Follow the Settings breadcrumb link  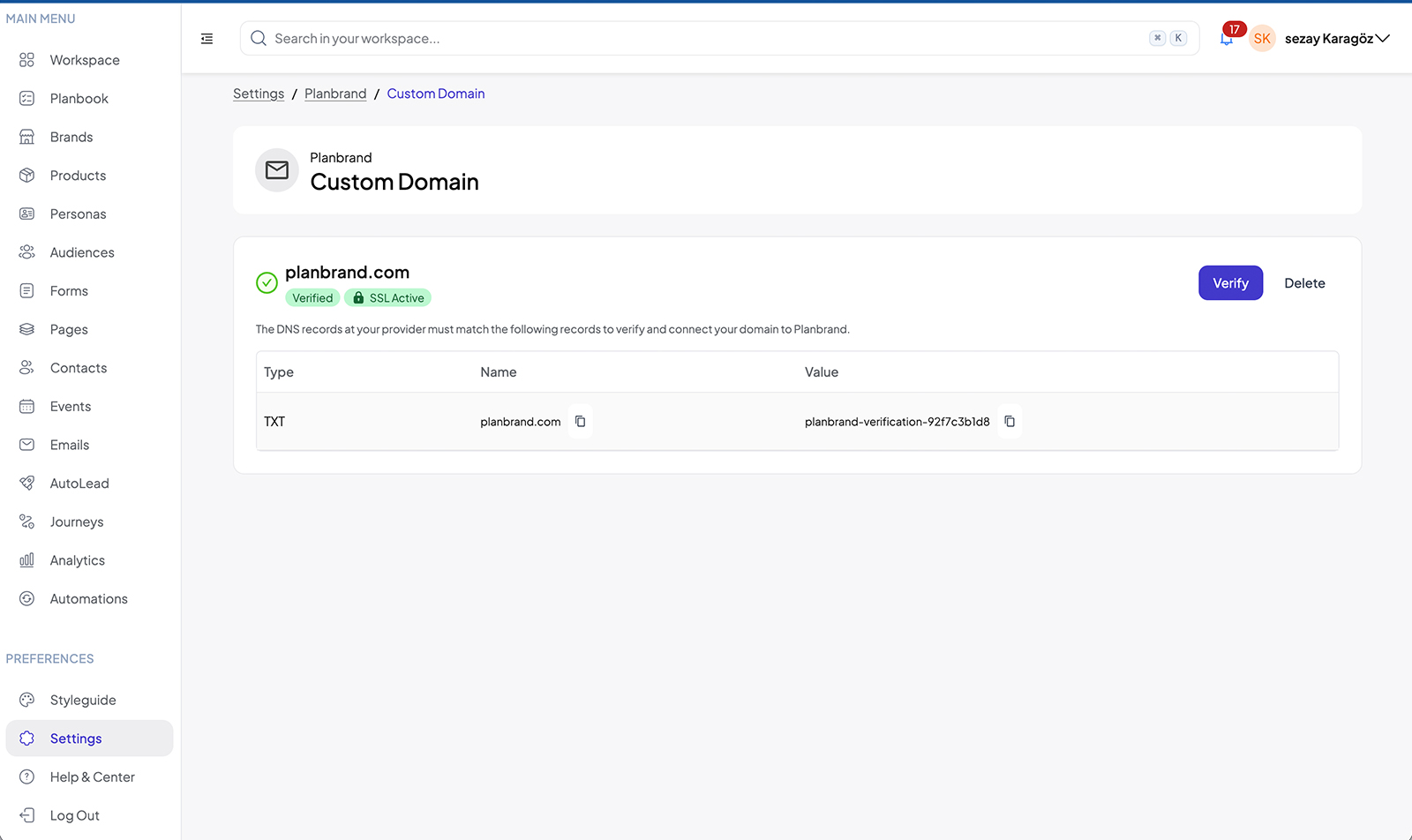259,94
